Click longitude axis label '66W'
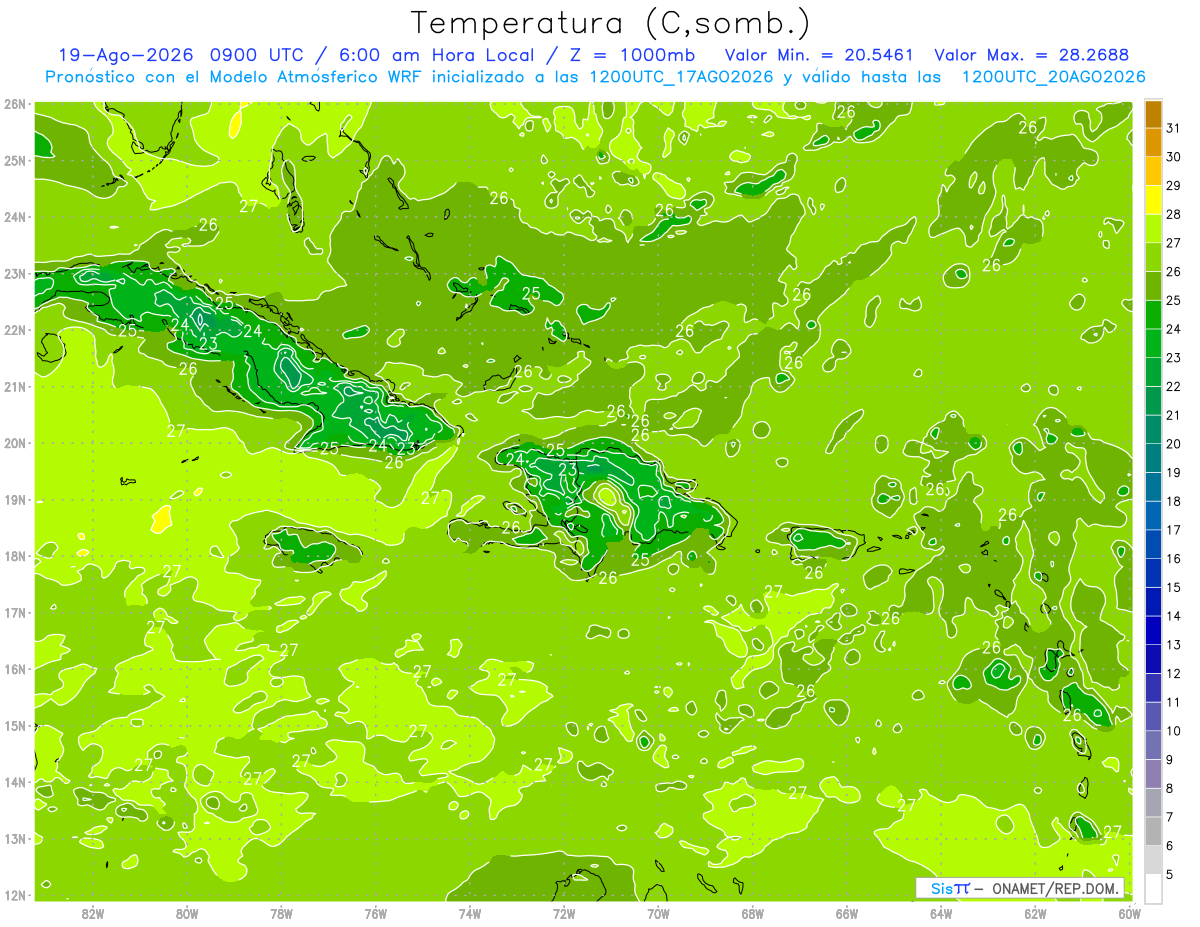 coord(846,913)
